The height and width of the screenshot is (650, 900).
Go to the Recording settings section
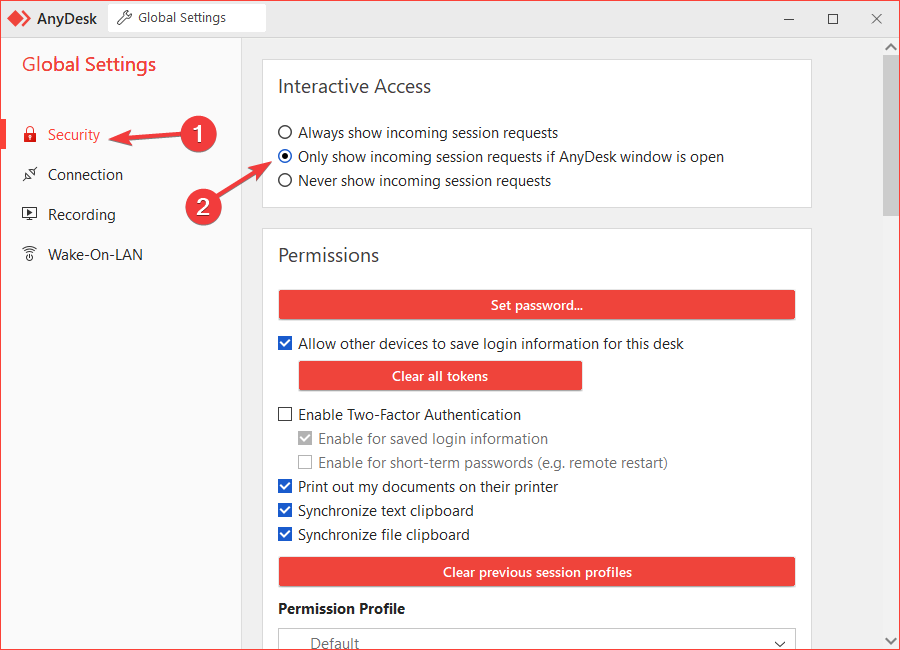[x=82, y=215]
